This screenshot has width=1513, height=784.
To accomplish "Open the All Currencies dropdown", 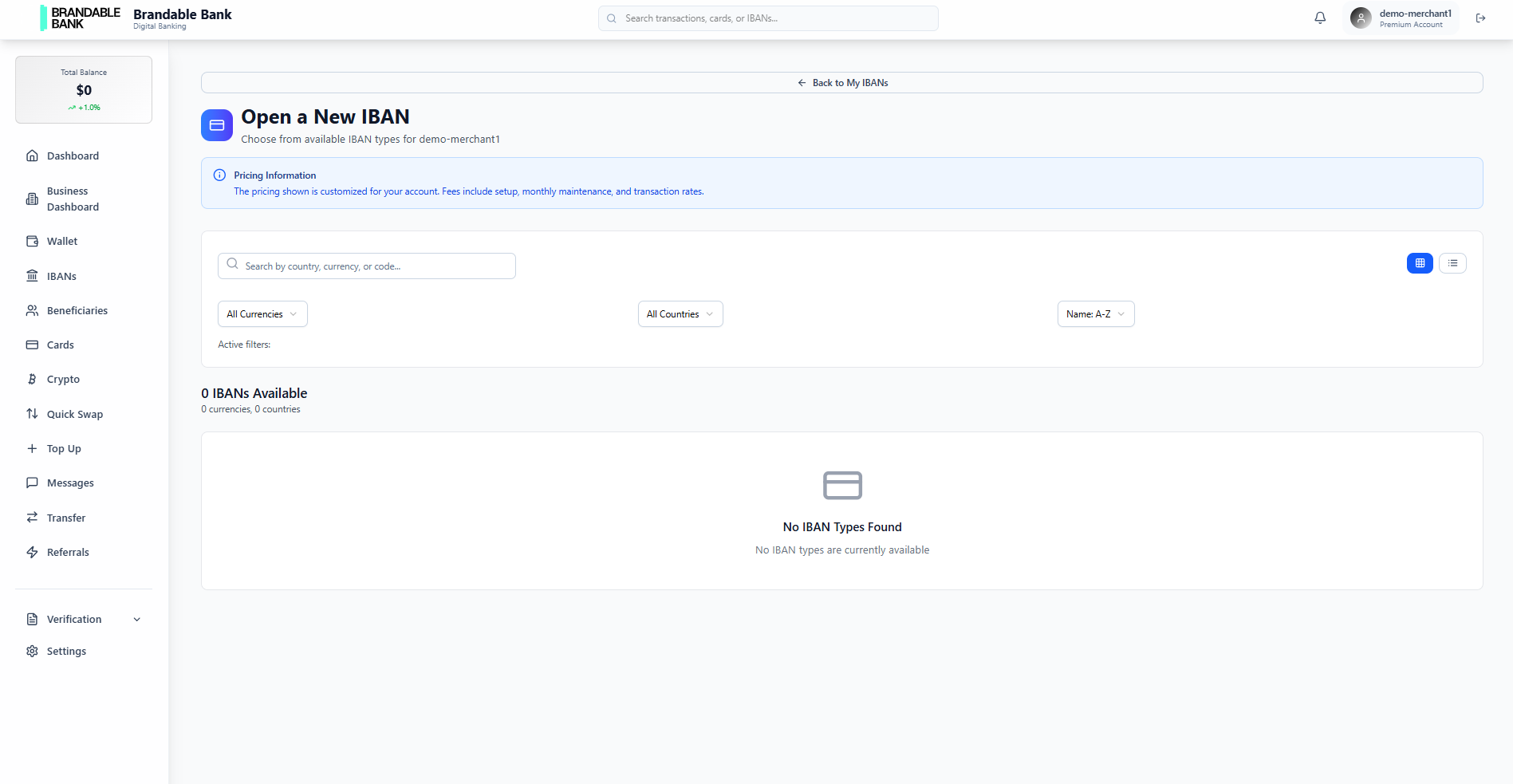I will tap(262, 313).
